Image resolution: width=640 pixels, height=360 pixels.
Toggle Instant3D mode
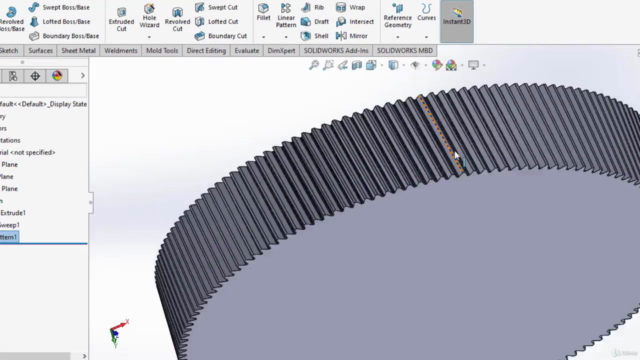click(x=457, y=21)
